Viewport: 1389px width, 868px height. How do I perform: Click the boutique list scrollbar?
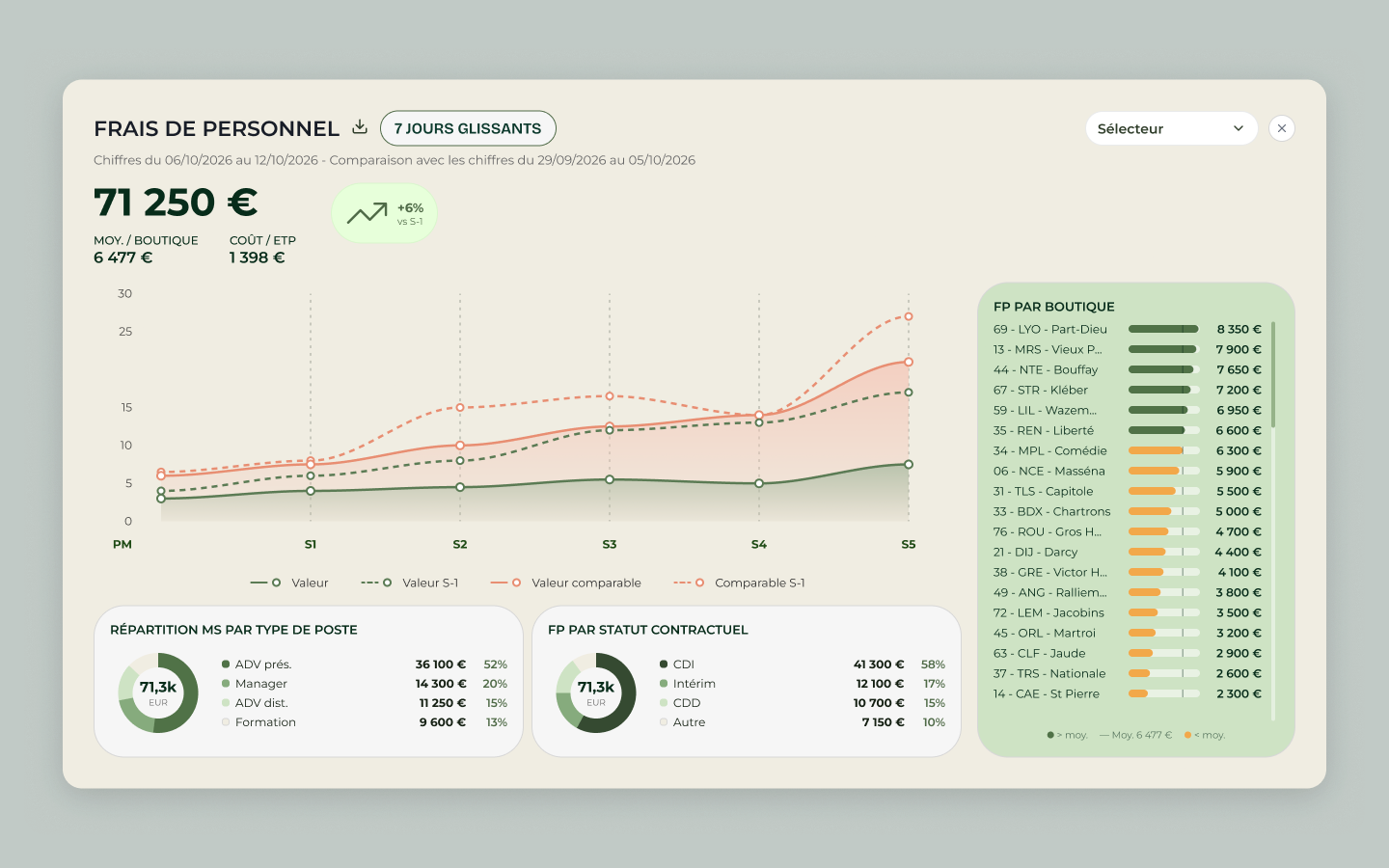tap(1273, 374)
